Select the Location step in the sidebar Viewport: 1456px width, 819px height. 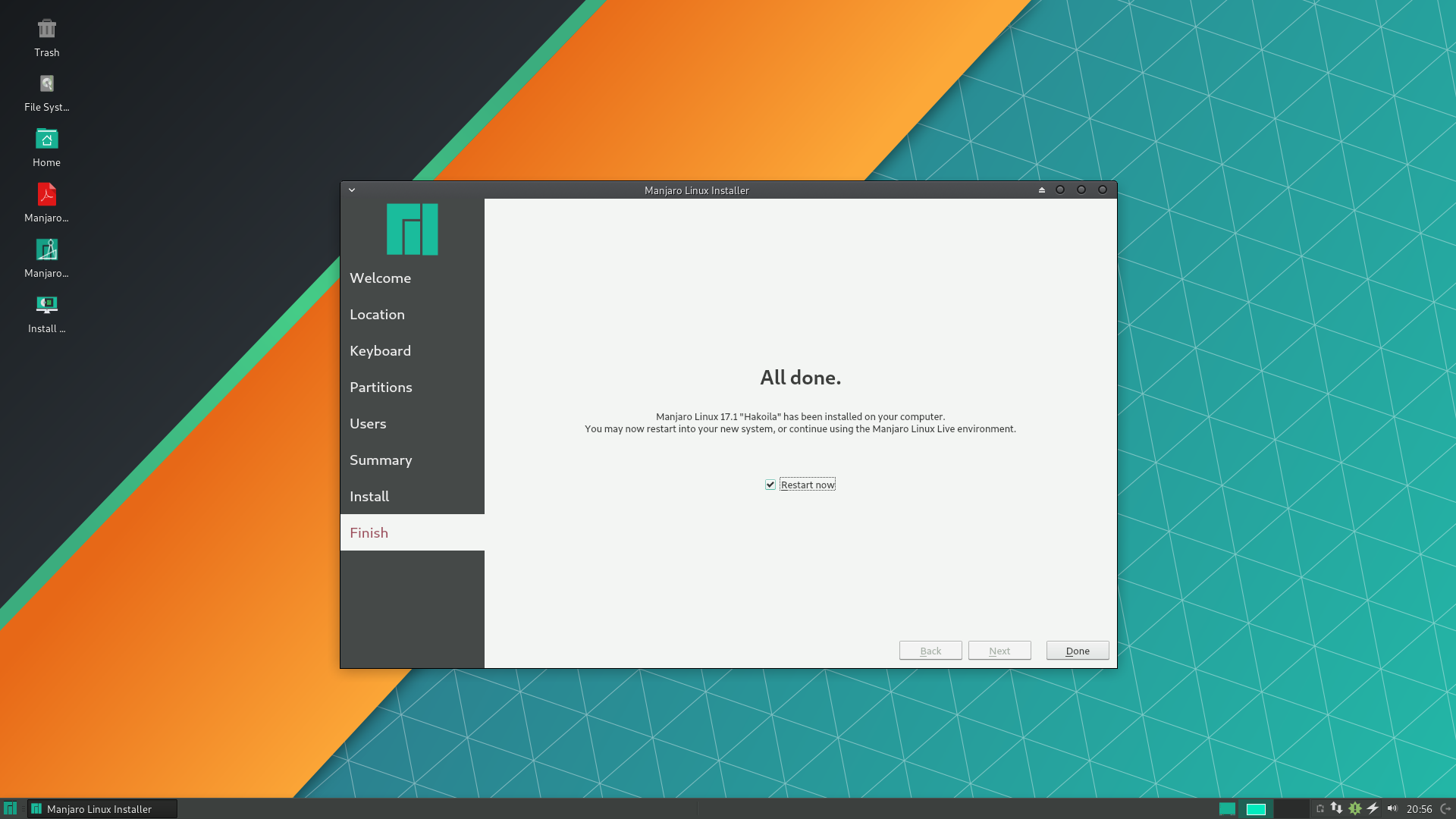pos(413,315)
